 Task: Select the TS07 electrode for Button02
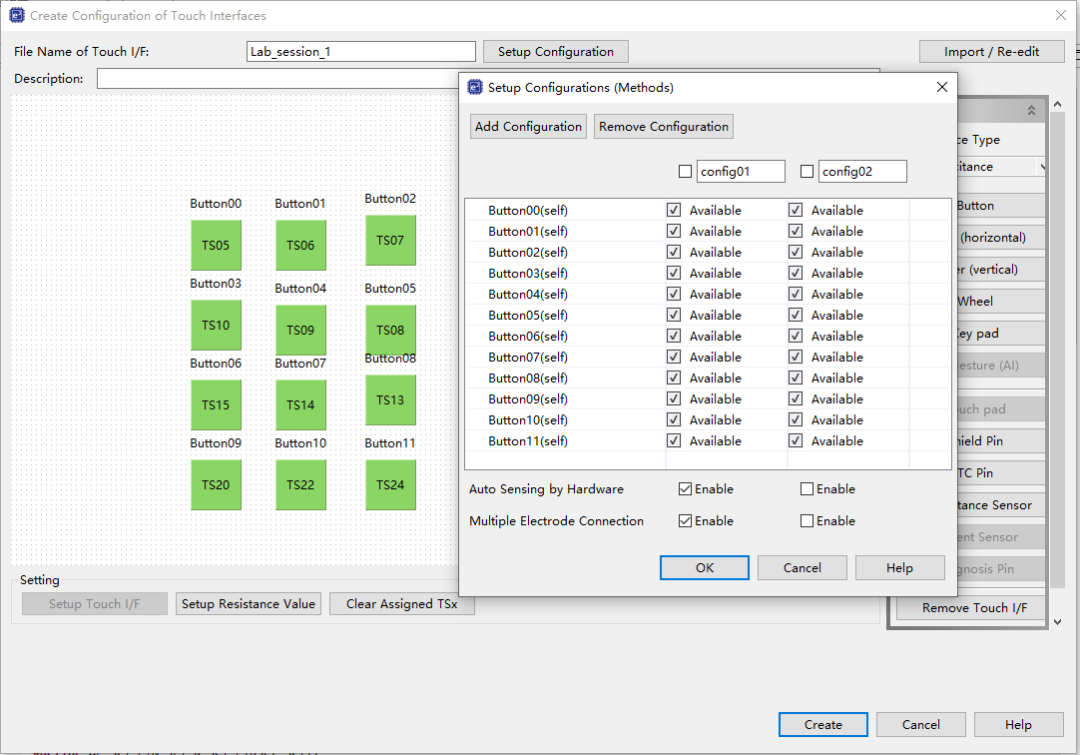(390, 240)
